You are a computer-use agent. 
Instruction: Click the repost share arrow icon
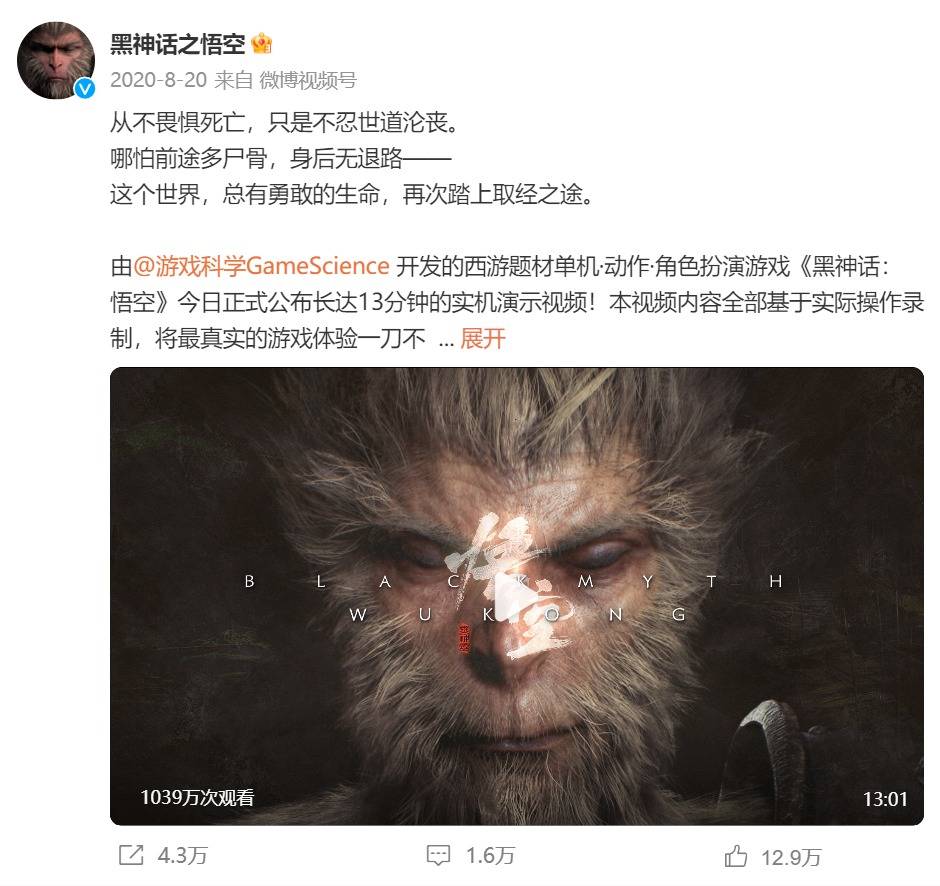tap(131, 855)
